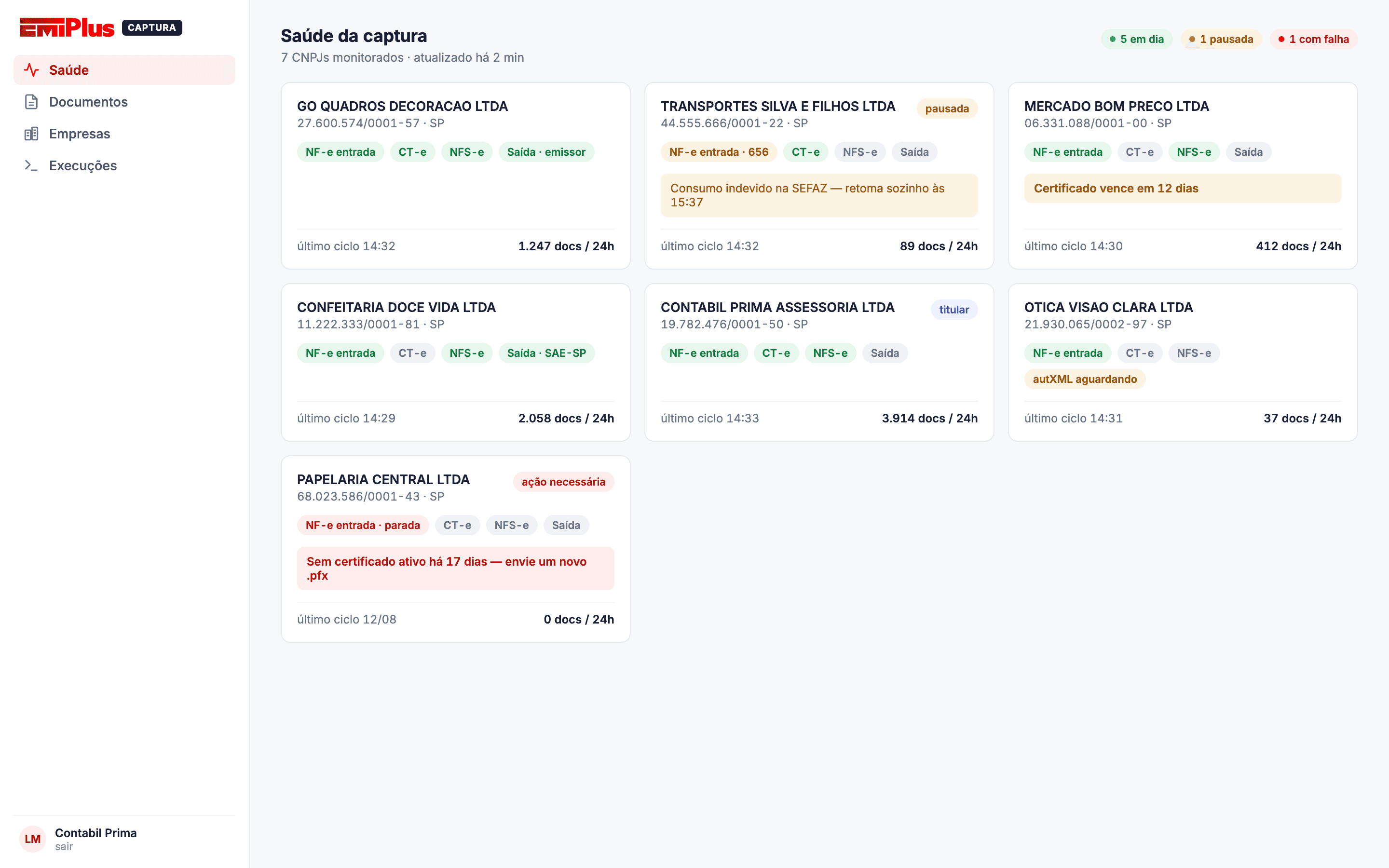1389x868 pixels.
Task: Click 'Certificado vence em 12 dias' warning
Action: [1183, 188]
